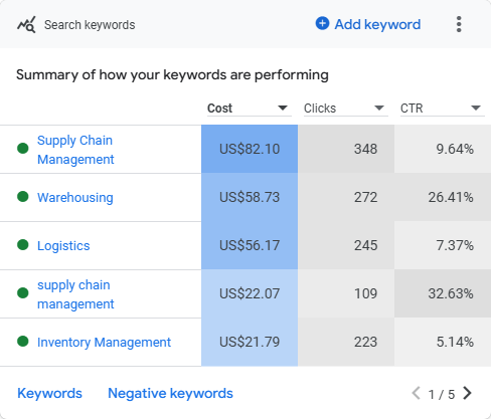491x419 pixels.
Task: Open the Clicks column metric dropdown
Action: (346, 108)
